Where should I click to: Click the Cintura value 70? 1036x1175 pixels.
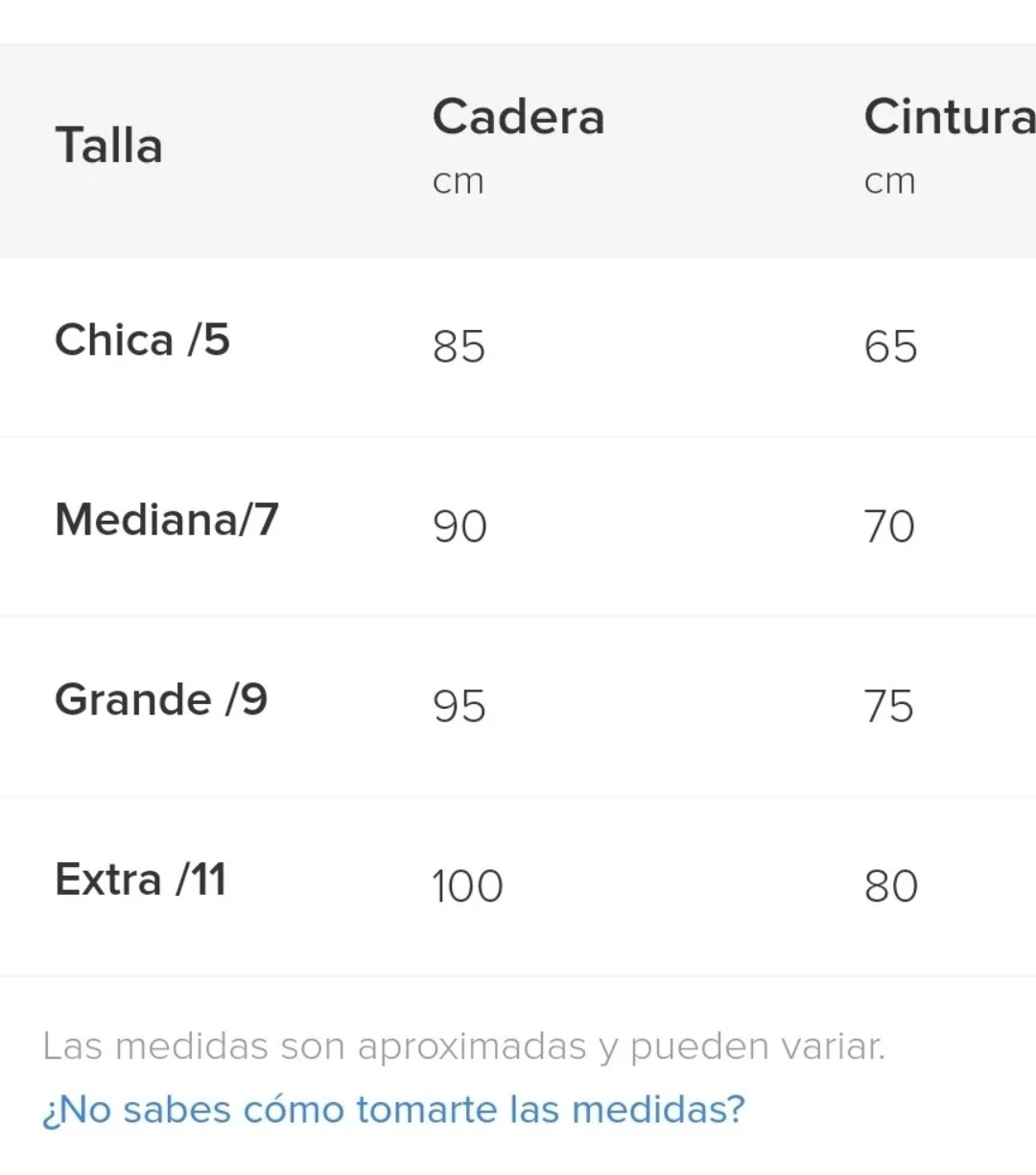tap(889, 527)
